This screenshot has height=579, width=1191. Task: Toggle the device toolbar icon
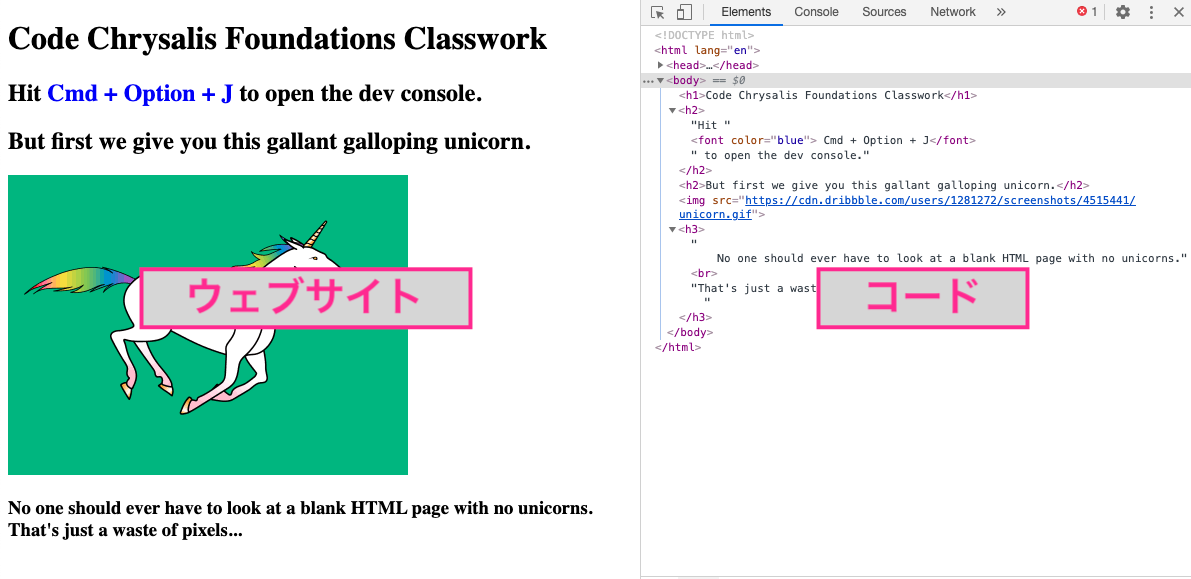click(684, 12)
